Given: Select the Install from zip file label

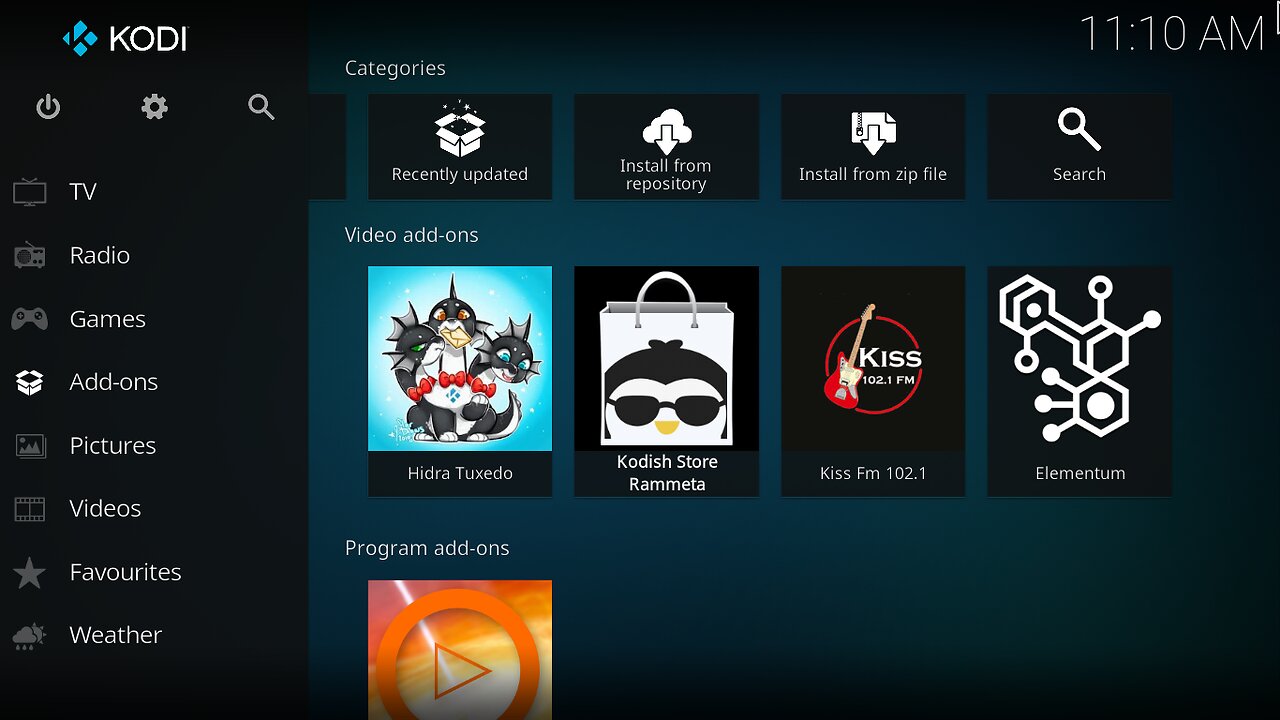Looking at the screenshot, I should [873, 175].
